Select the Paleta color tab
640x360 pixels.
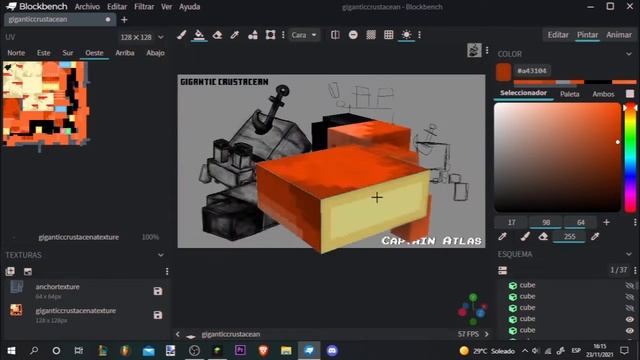coord(569,94)
